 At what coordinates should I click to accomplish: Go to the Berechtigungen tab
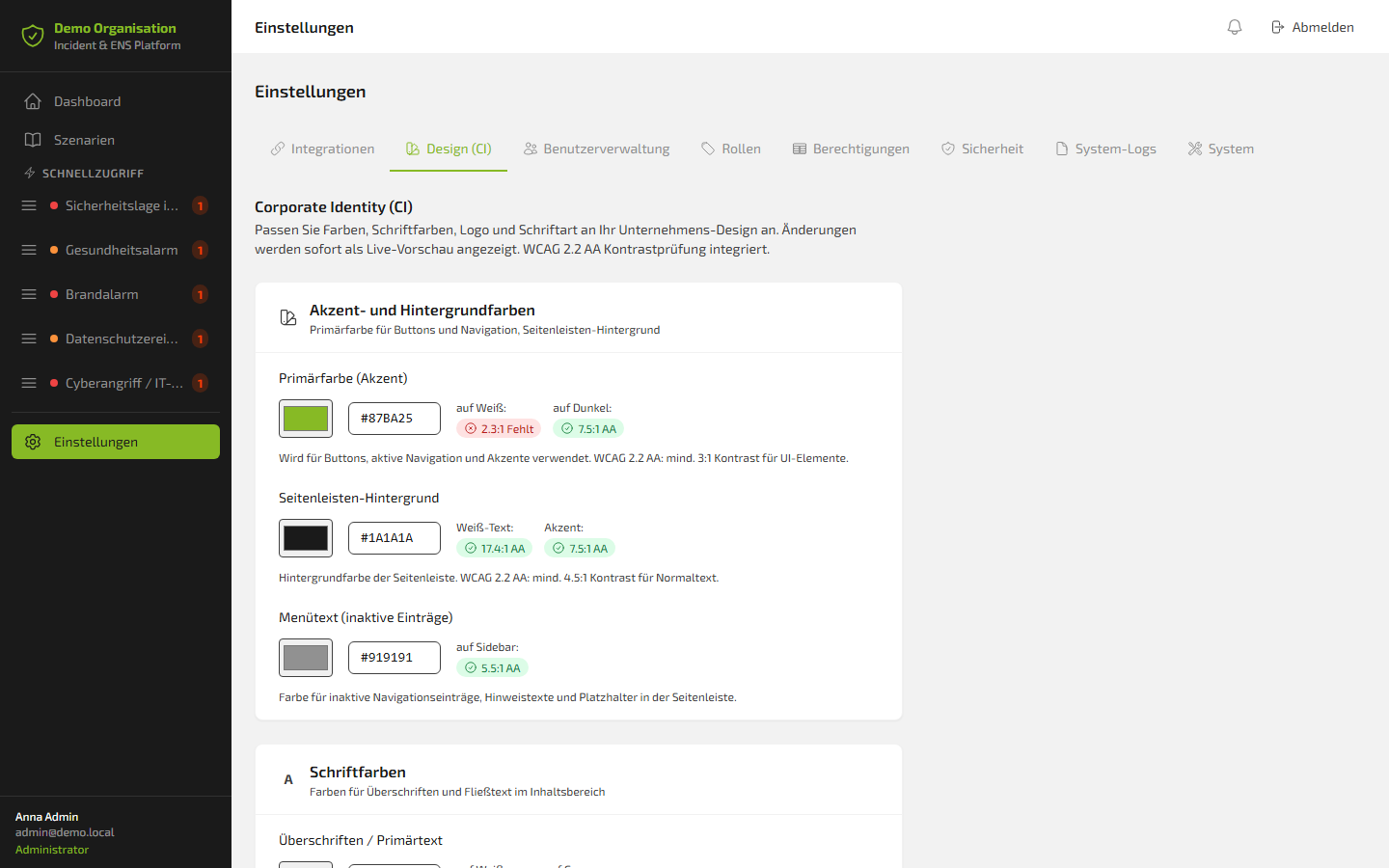[x=851, y=149]
